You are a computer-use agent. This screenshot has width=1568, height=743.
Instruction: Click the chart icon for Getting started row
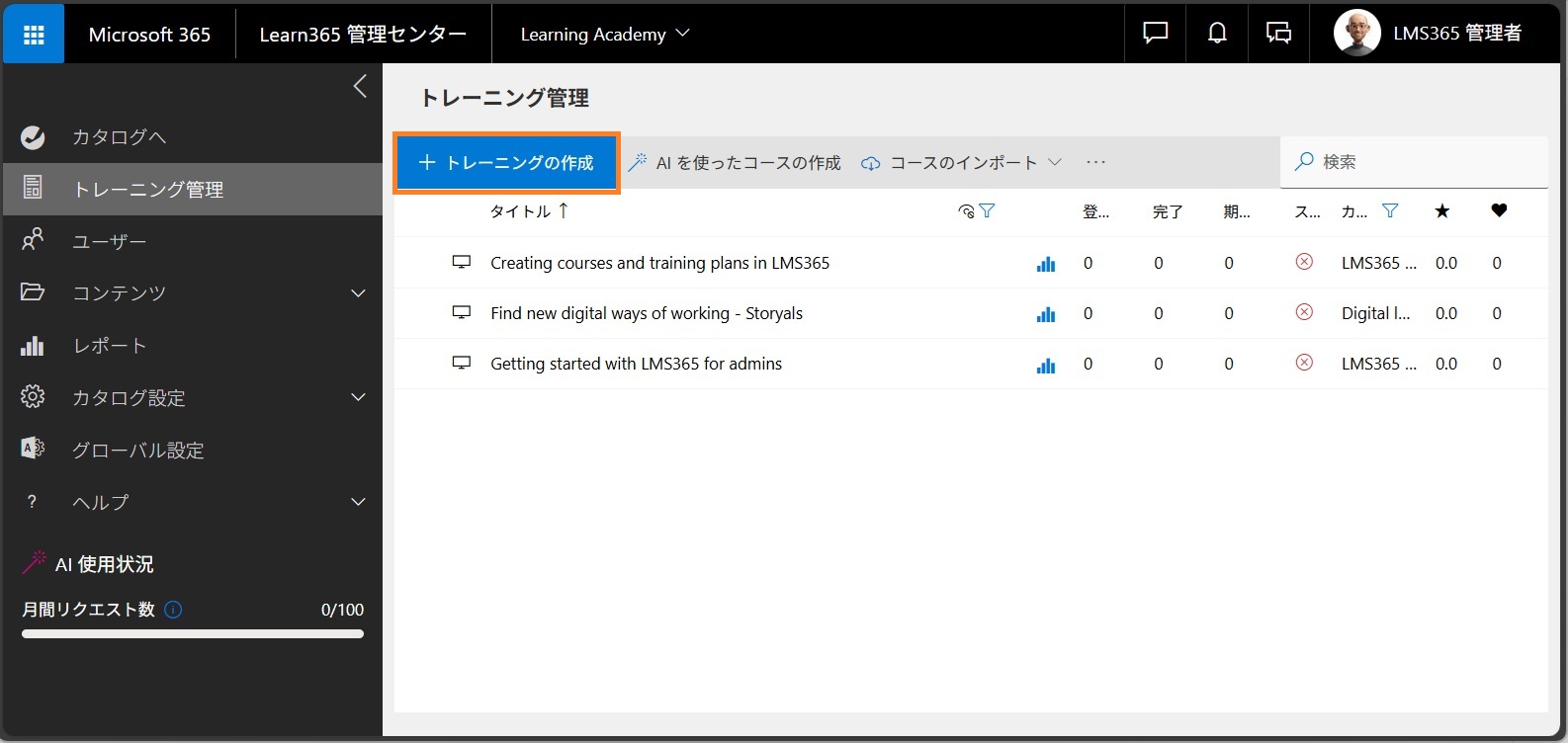pos(1046,366)
